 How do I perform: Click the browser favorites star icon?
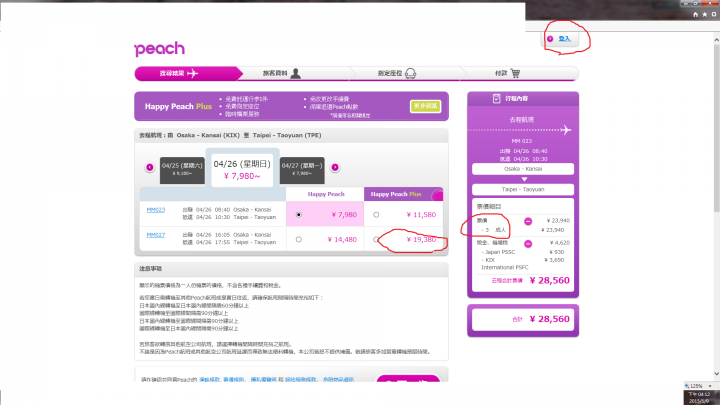pyautogui.click(x=705, y=15)
